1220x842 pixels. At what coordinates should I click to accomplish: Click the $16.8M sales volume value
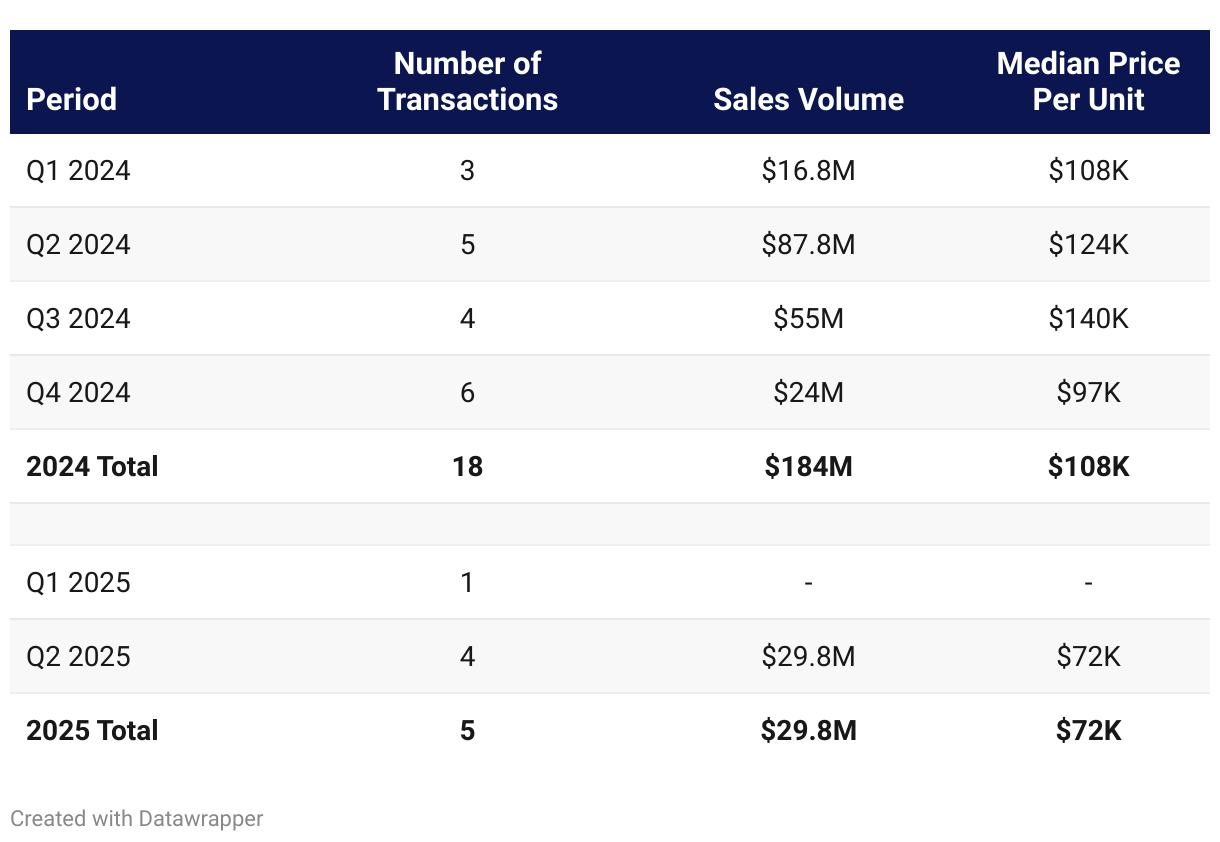pyautogui.click(x=808, y=171)
